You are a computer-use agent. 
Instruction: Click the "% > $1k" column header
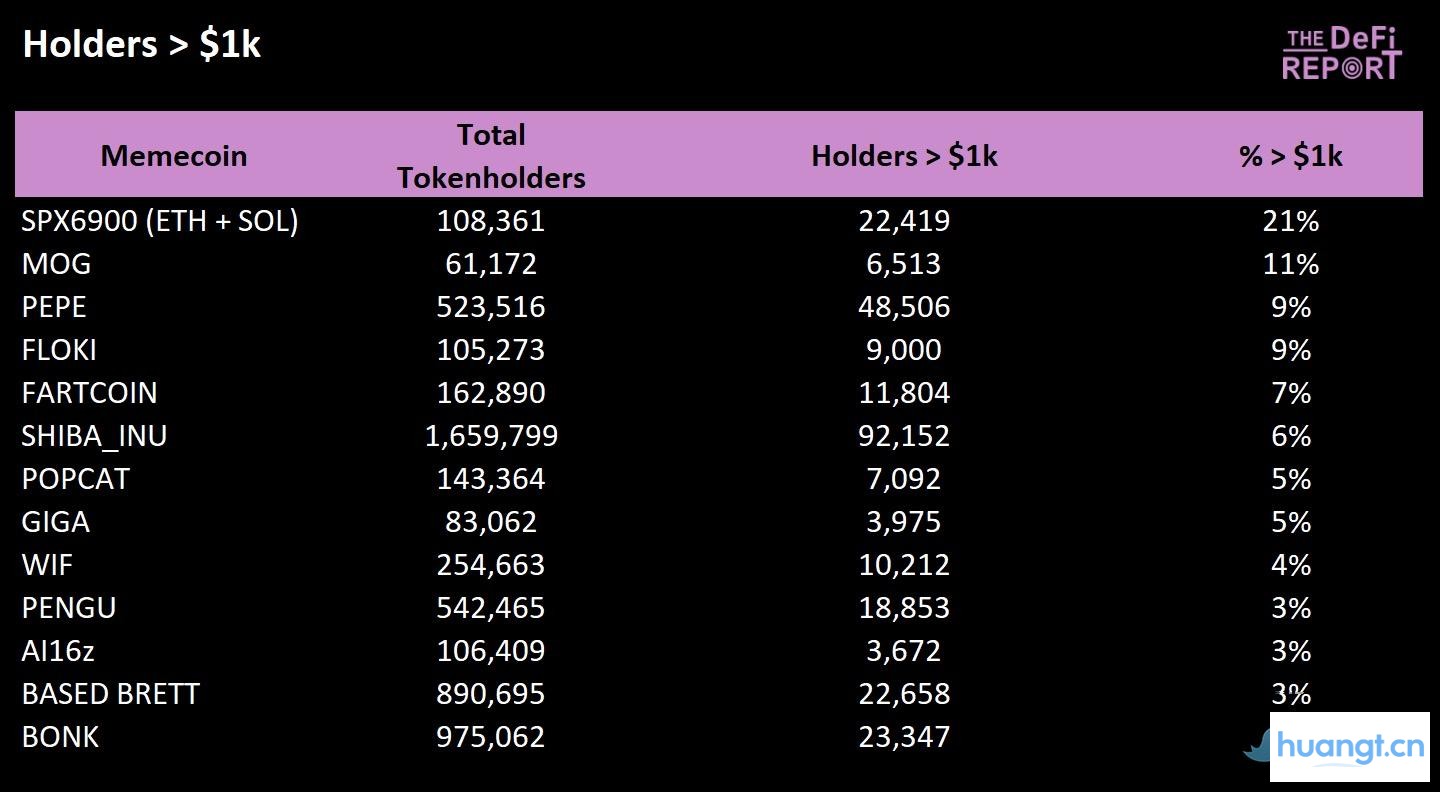(x=1290, y=156)
